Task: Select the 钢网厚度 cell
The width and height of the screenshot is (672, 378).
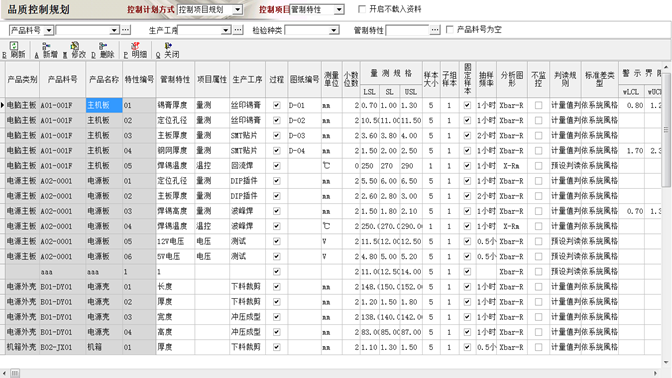Action: (x=175, y=150)
